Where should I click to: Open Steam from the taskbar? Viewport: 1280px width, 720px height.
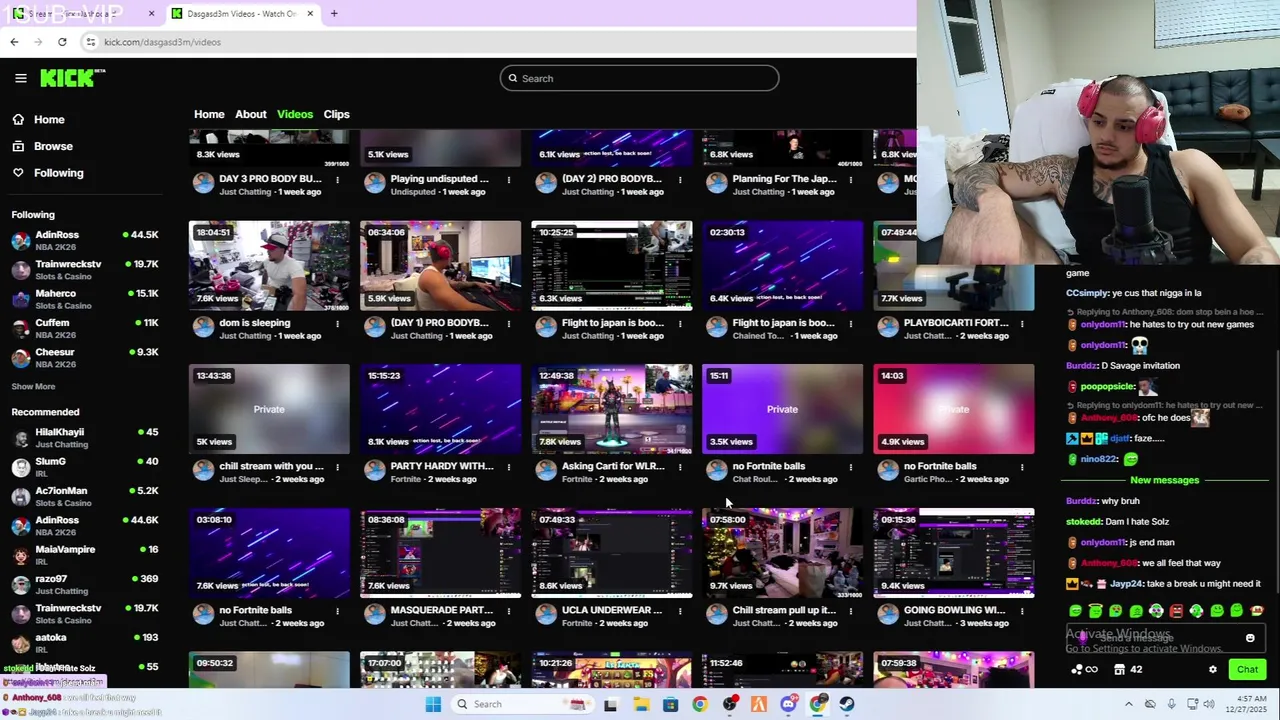tap(847, 704)
